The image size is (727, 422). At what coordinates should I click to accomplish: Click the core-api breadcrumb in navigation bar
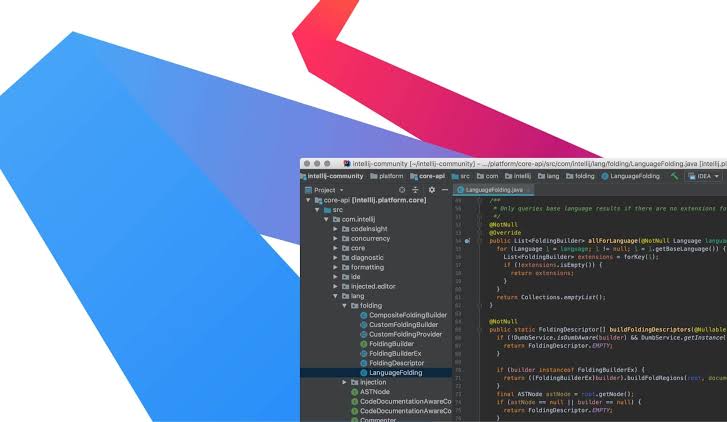430,176
